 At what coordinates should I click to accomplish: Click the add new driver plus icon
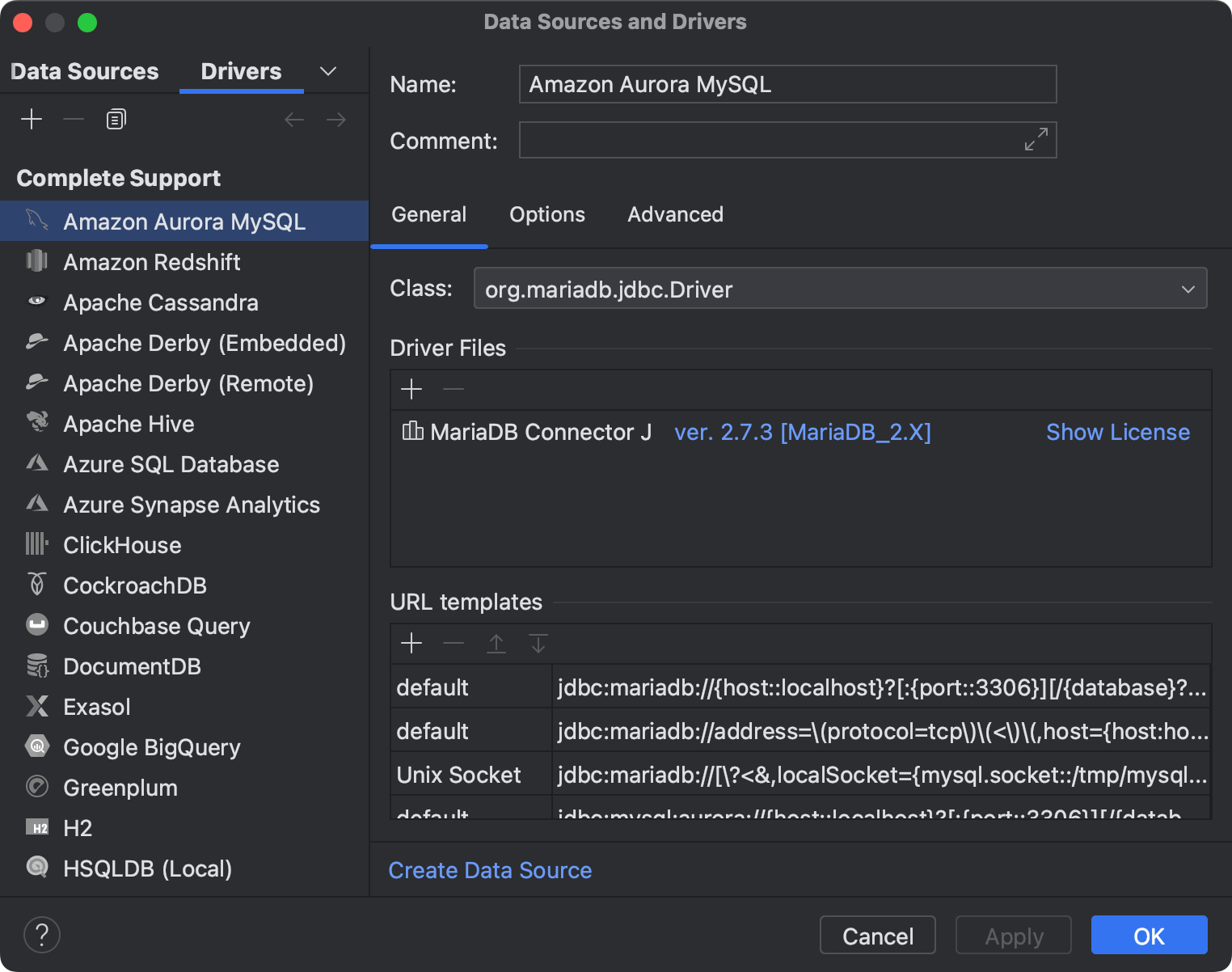pyautogui.click(x=32, y=119)
